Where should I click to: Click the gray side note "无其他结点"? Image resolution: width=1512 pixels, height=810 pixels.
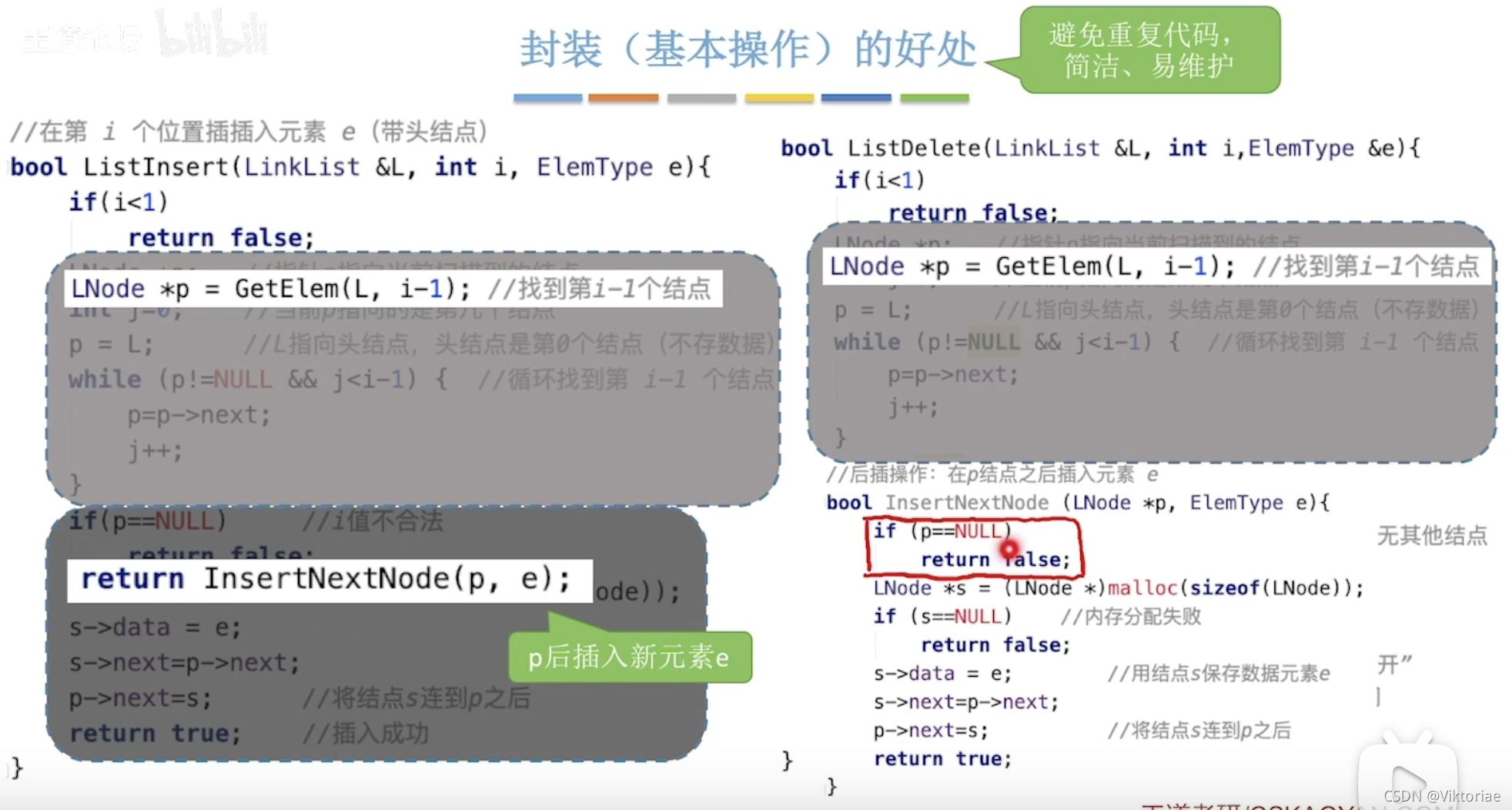1432,535
